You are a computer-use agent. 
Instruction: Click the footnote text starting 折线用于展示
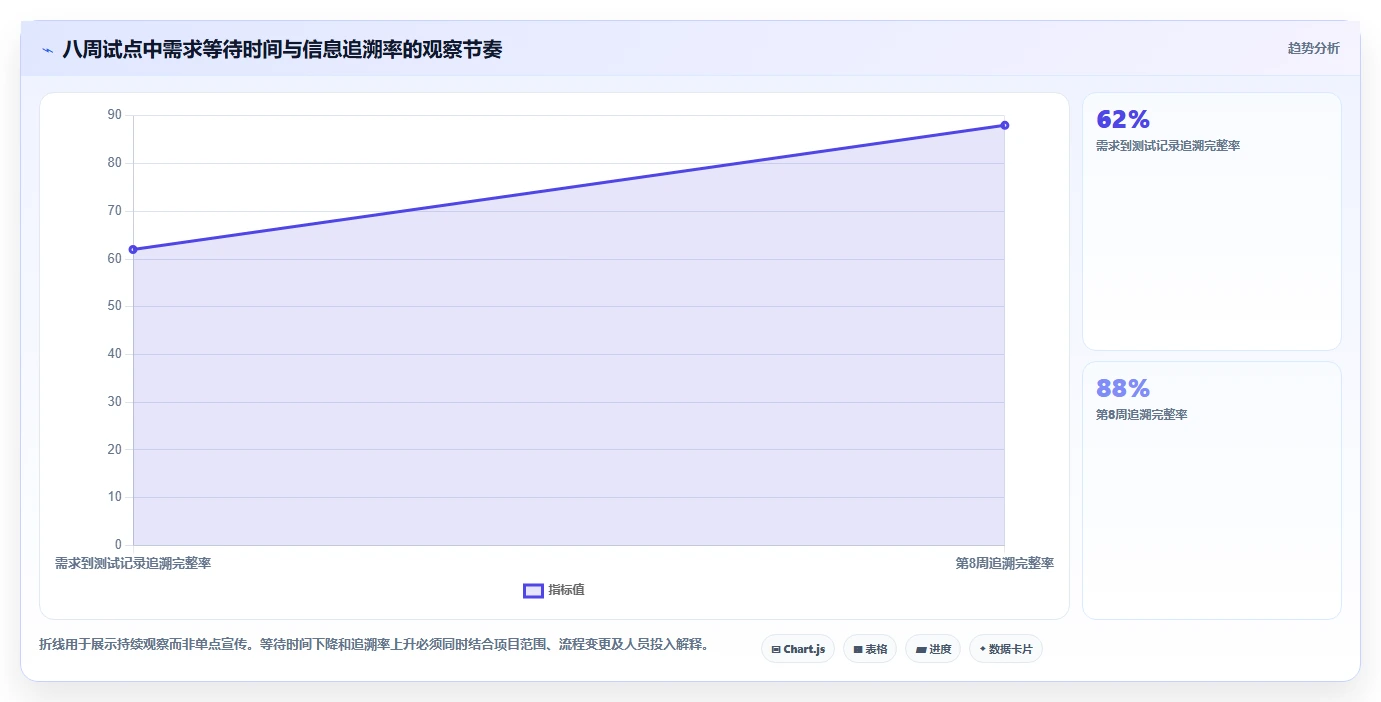pos(374,645)
